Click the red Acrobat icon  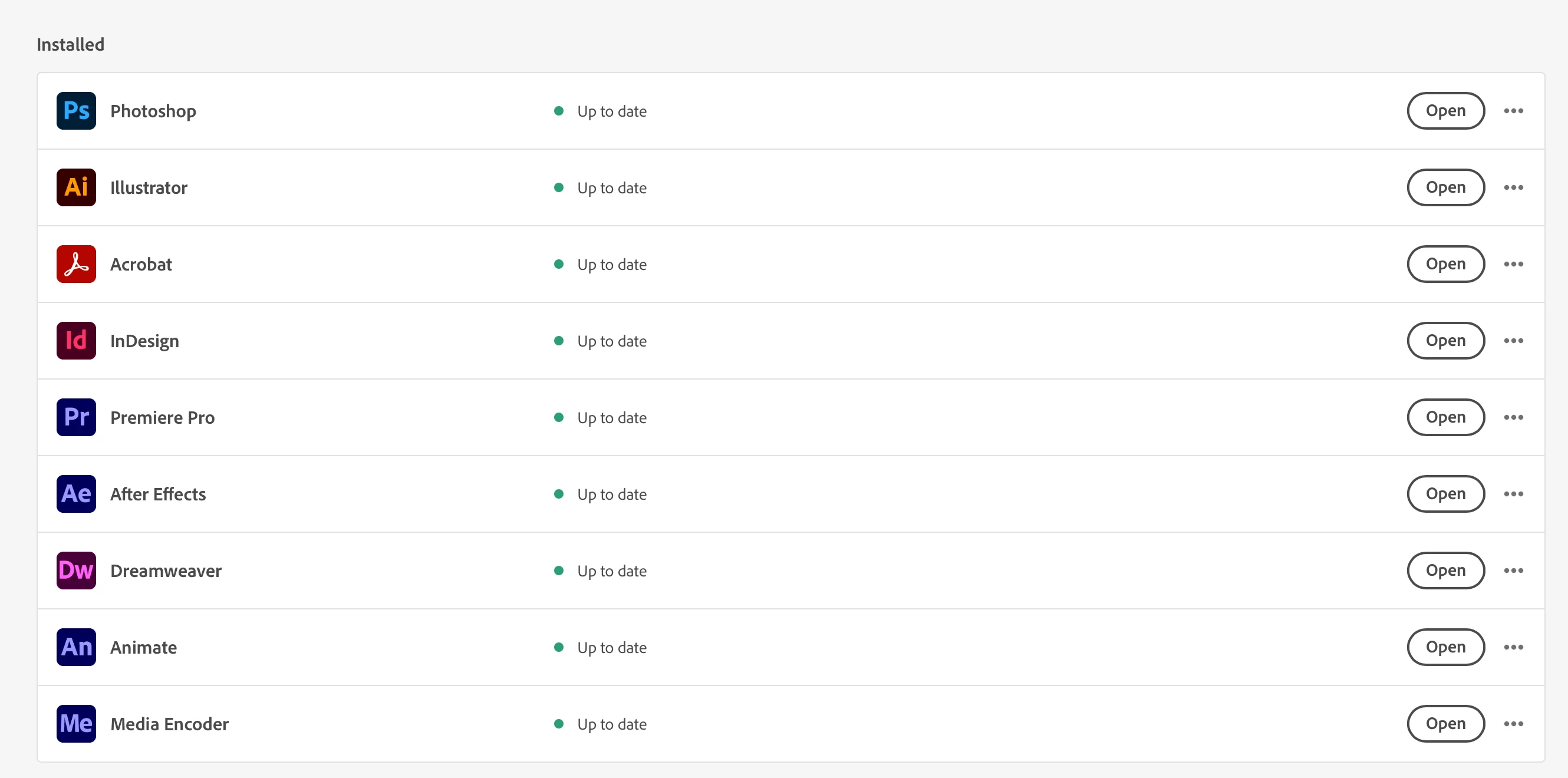[76, 264]
